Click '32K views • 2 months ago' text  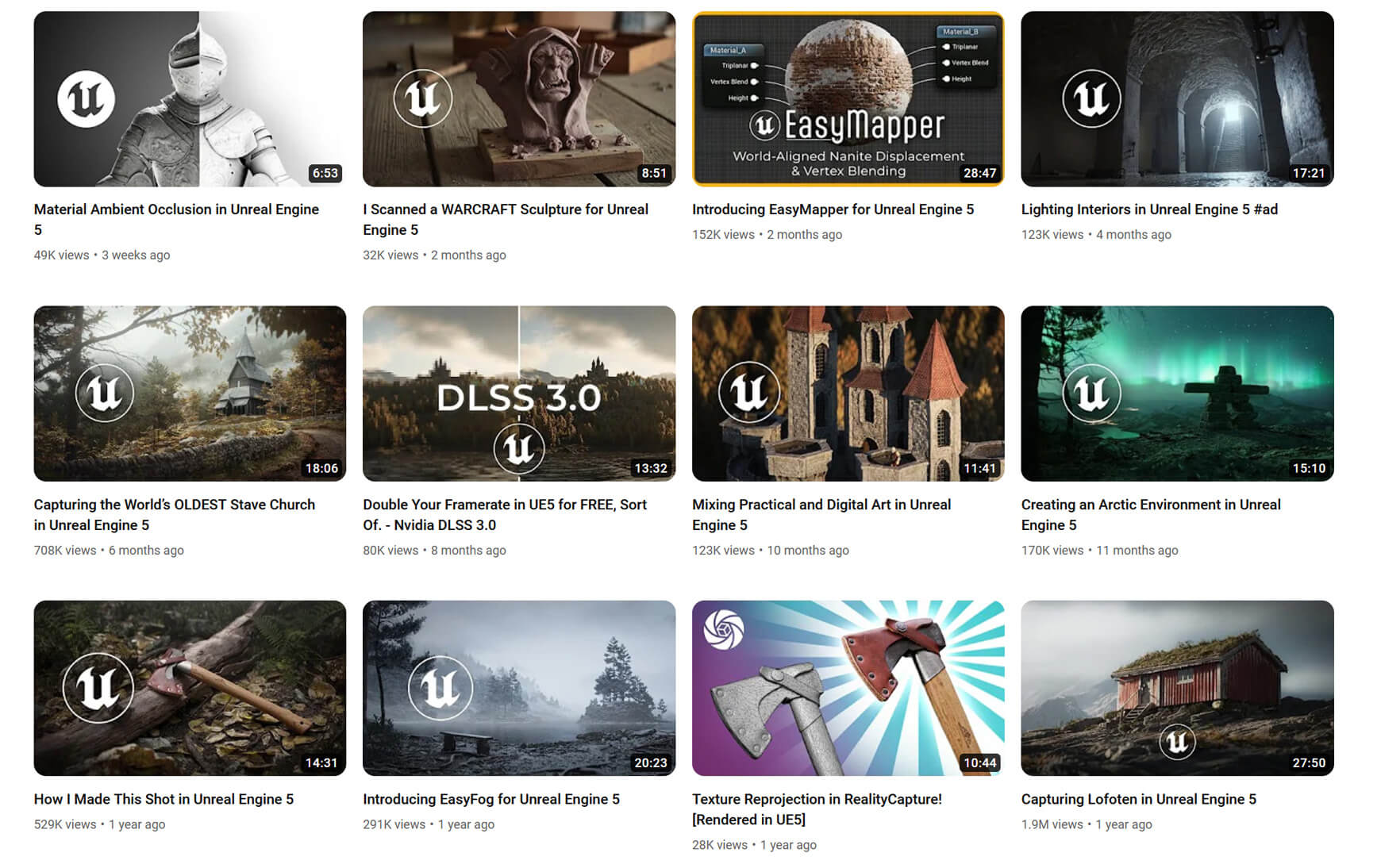[434, 255]
